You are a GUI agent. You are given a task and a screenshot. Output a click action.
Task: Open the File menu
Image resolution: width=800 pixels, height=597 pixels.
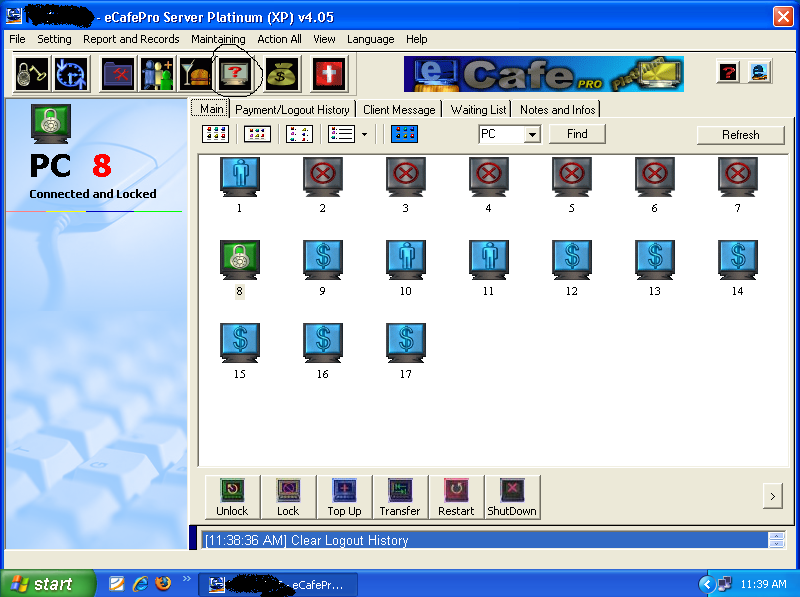[x=17, y=39]
